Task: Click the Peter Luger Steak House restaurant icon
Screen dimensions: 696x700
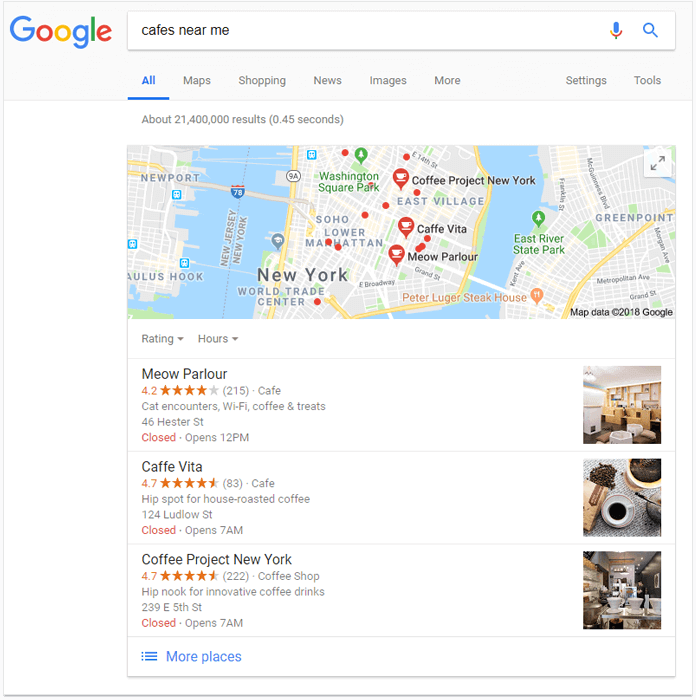Action: tap(537, 295)
